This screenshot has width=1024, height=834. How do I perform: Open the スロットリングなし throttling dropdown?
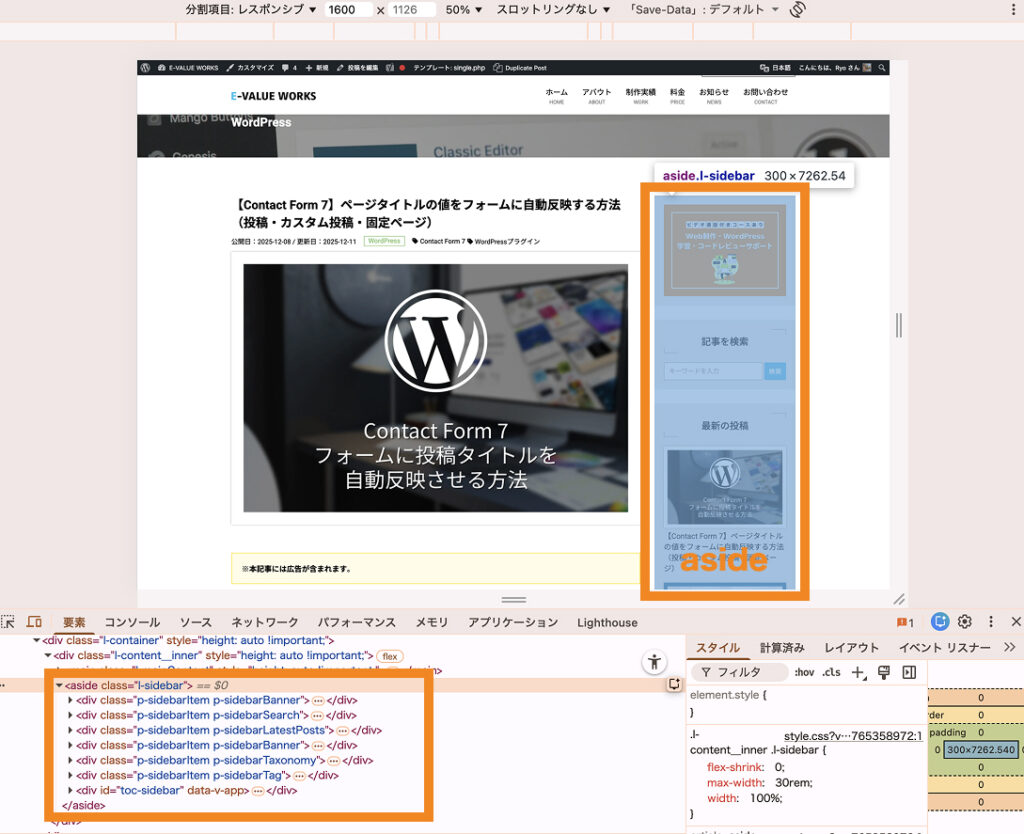tap(553, 10)
